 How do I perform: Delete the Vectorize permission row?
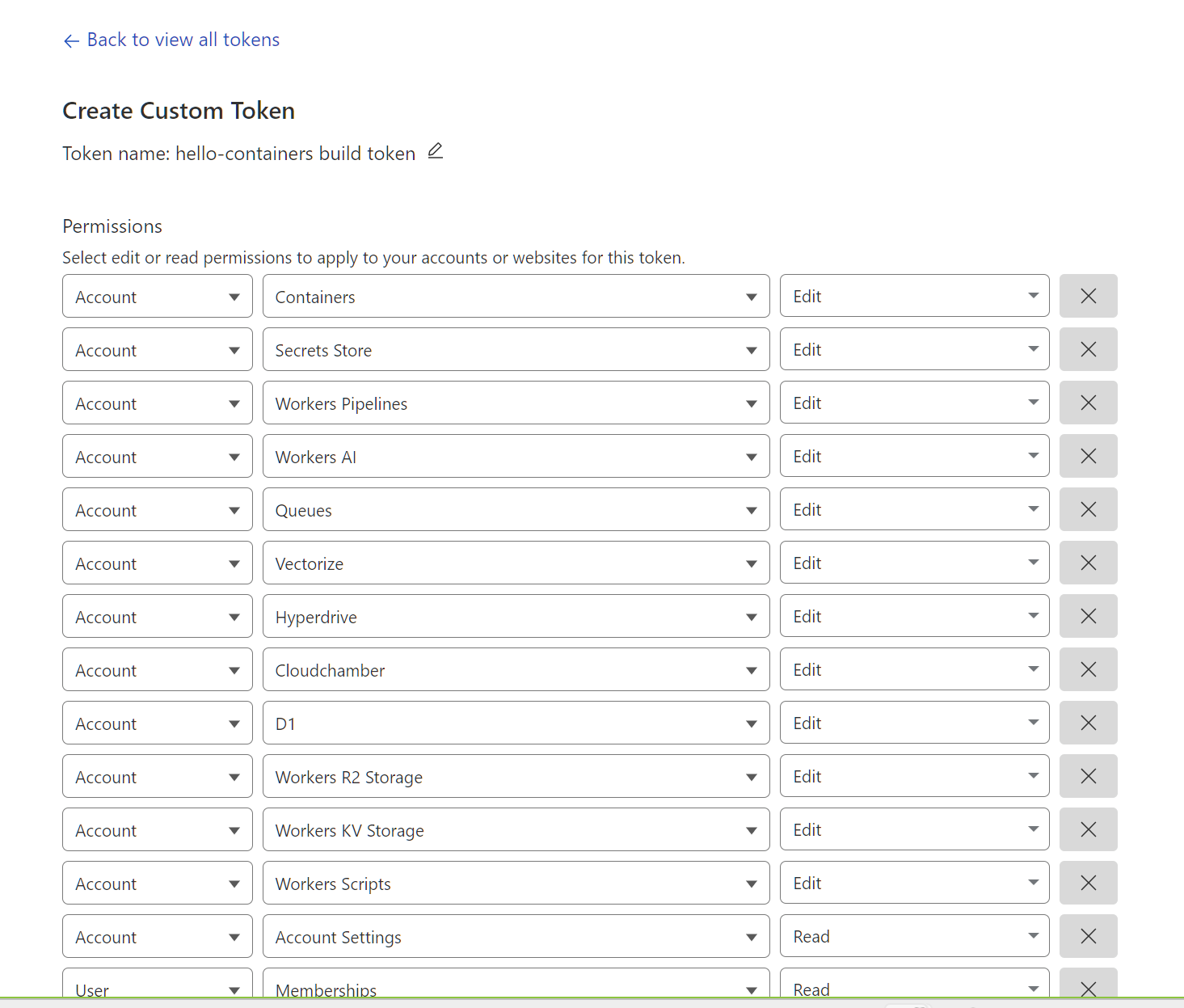[1088, 563]
